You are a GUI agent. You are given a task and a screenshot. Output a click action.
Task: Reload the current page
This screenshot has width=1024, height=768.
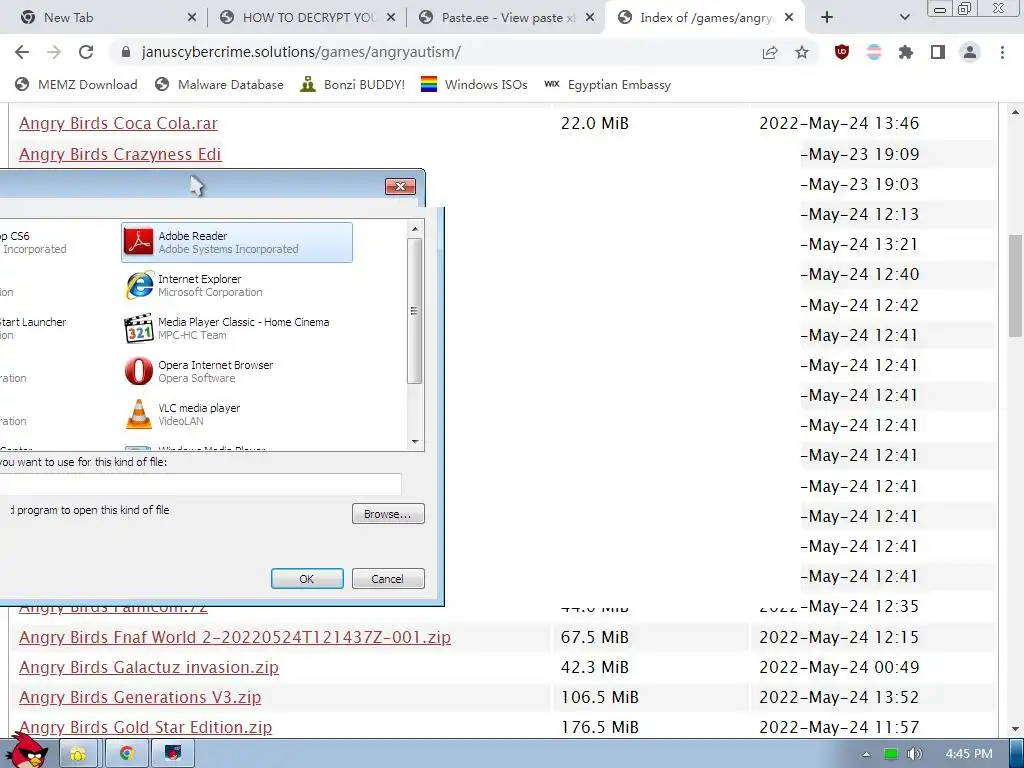coord(86,52)
